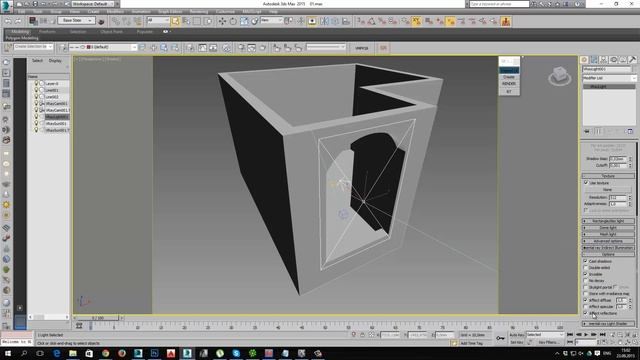Open Select by Name dialog icon
The image size is (640, 360).
coord(186,21)
